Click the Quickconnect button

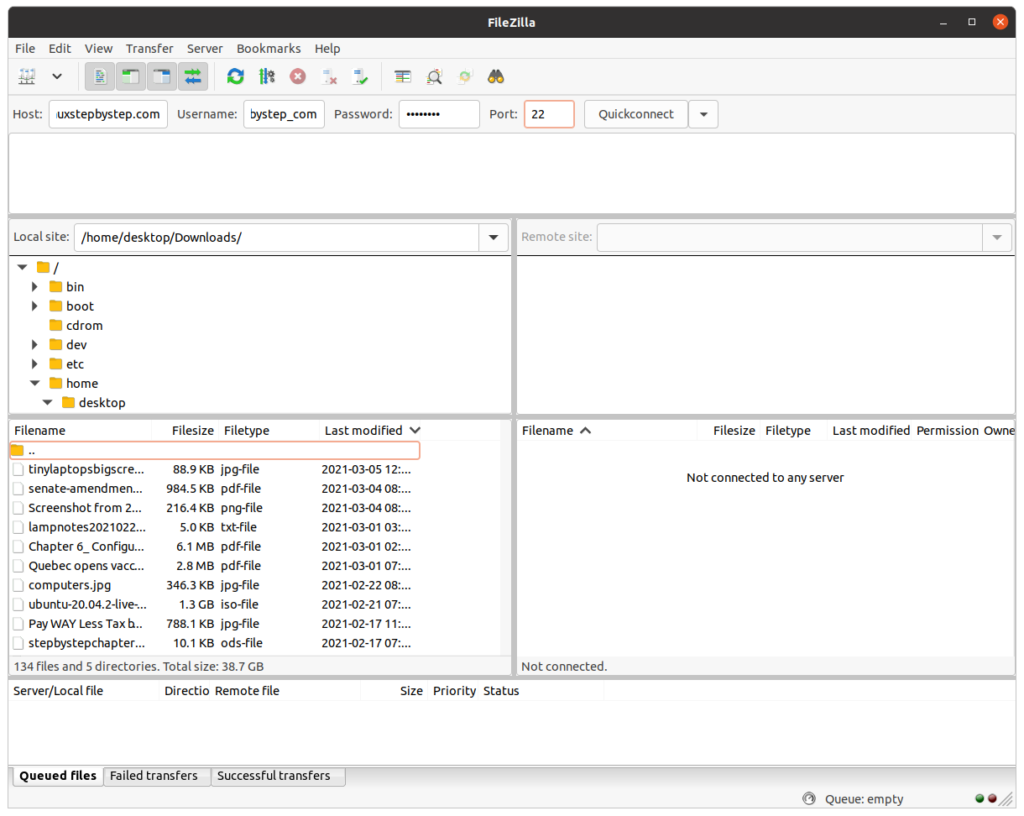[635, 114]
